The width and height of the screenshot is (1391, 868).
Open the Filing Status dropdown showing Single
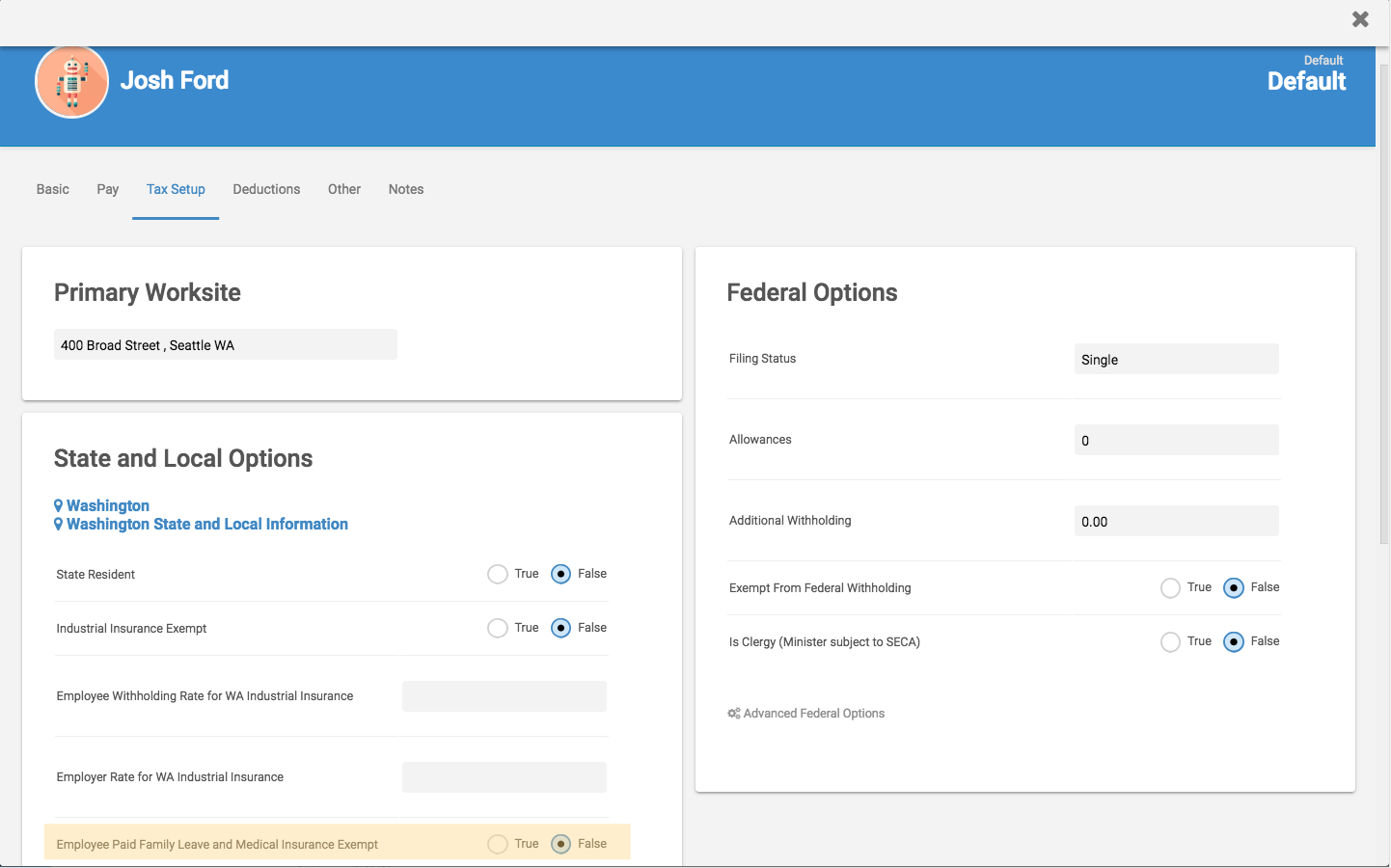pyautogui.click(x=1177, y=359)
